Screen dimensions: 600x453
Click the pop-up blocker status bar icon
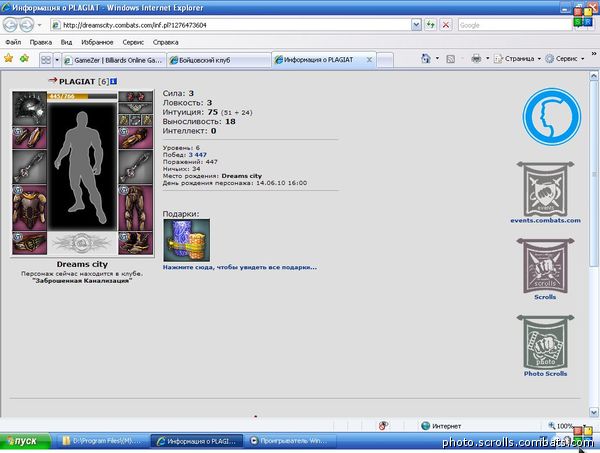pyautogui.click(x=383, y=425)
